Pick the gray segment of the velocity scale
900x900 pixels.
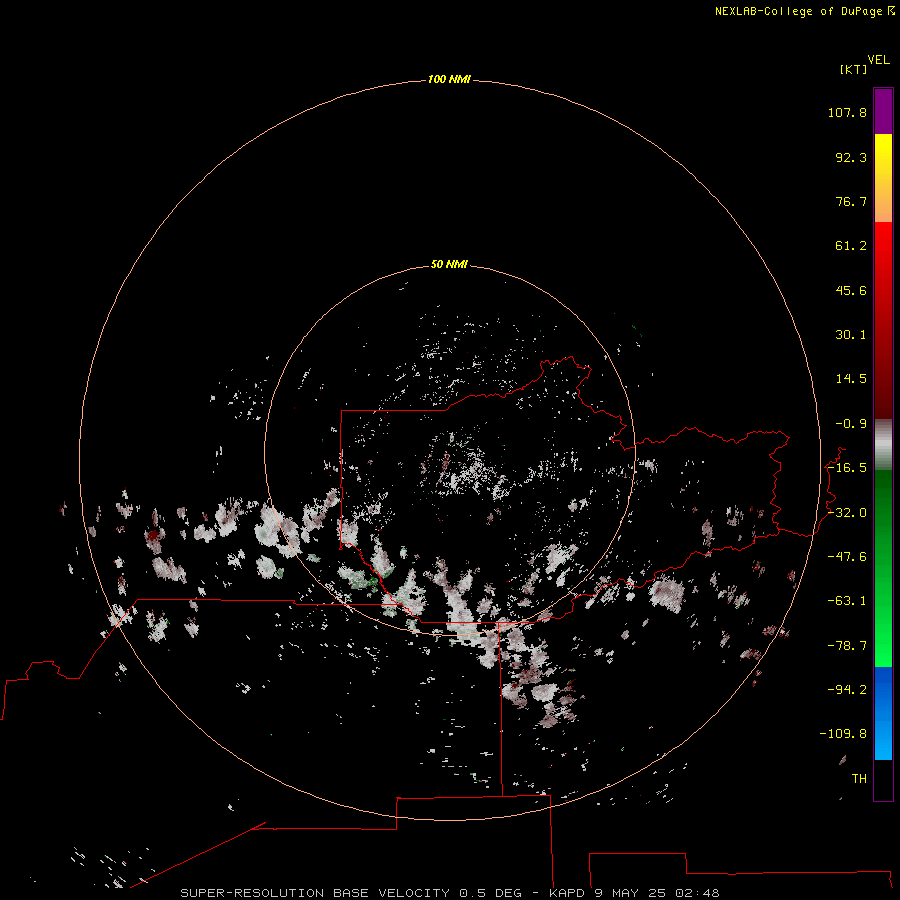click(883, 445)
